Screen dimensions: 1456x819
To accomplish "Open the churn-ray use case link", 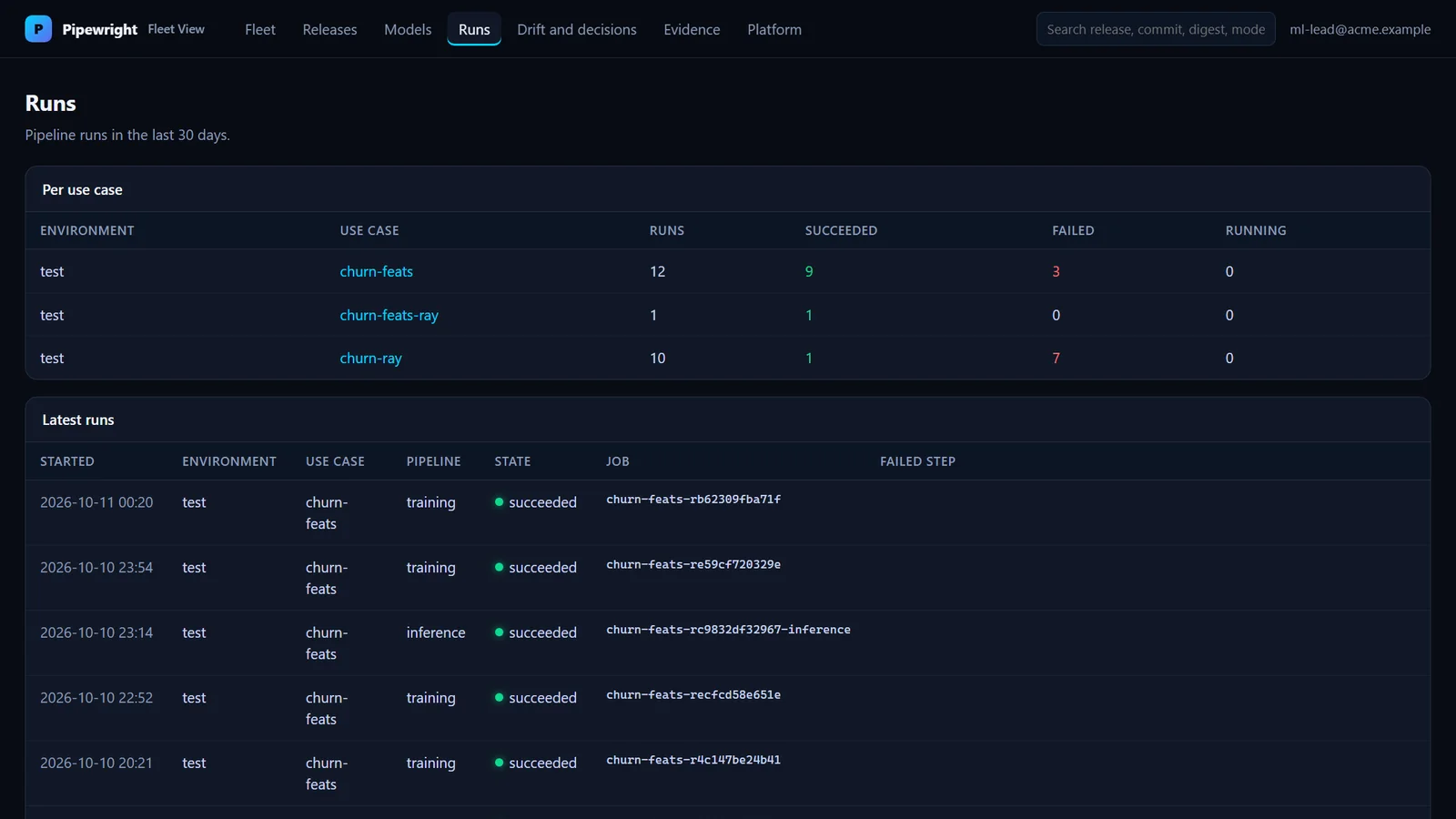I will pyautogui.click(x=370, y=358).
